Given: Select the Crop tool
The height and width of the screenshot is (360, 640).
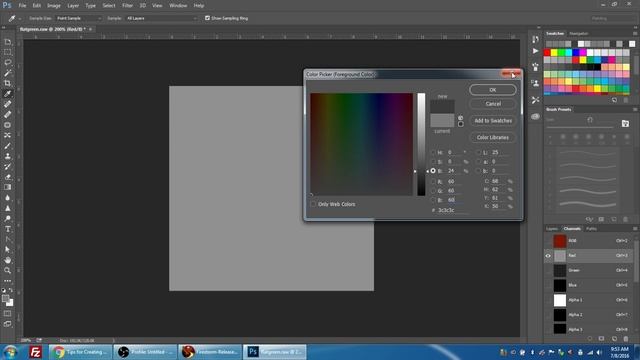Looking at the screenshot, I should [x=8, y=83].
